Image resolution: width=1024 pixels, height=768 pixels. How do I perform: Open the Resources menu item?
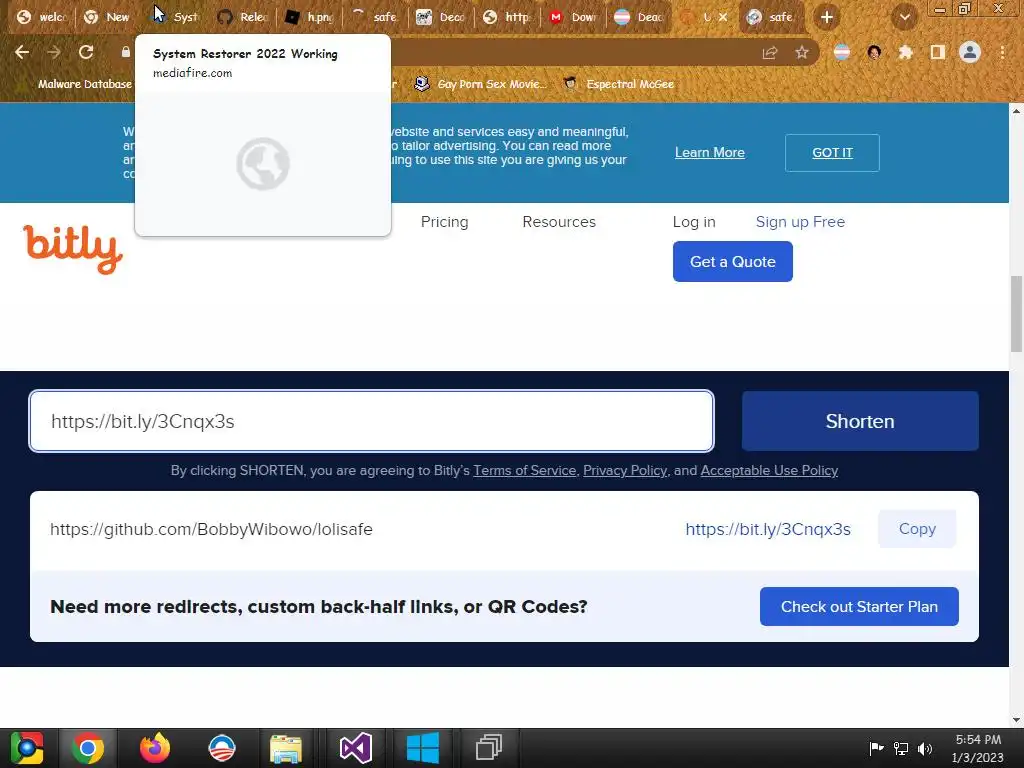(x=559, y=222)
